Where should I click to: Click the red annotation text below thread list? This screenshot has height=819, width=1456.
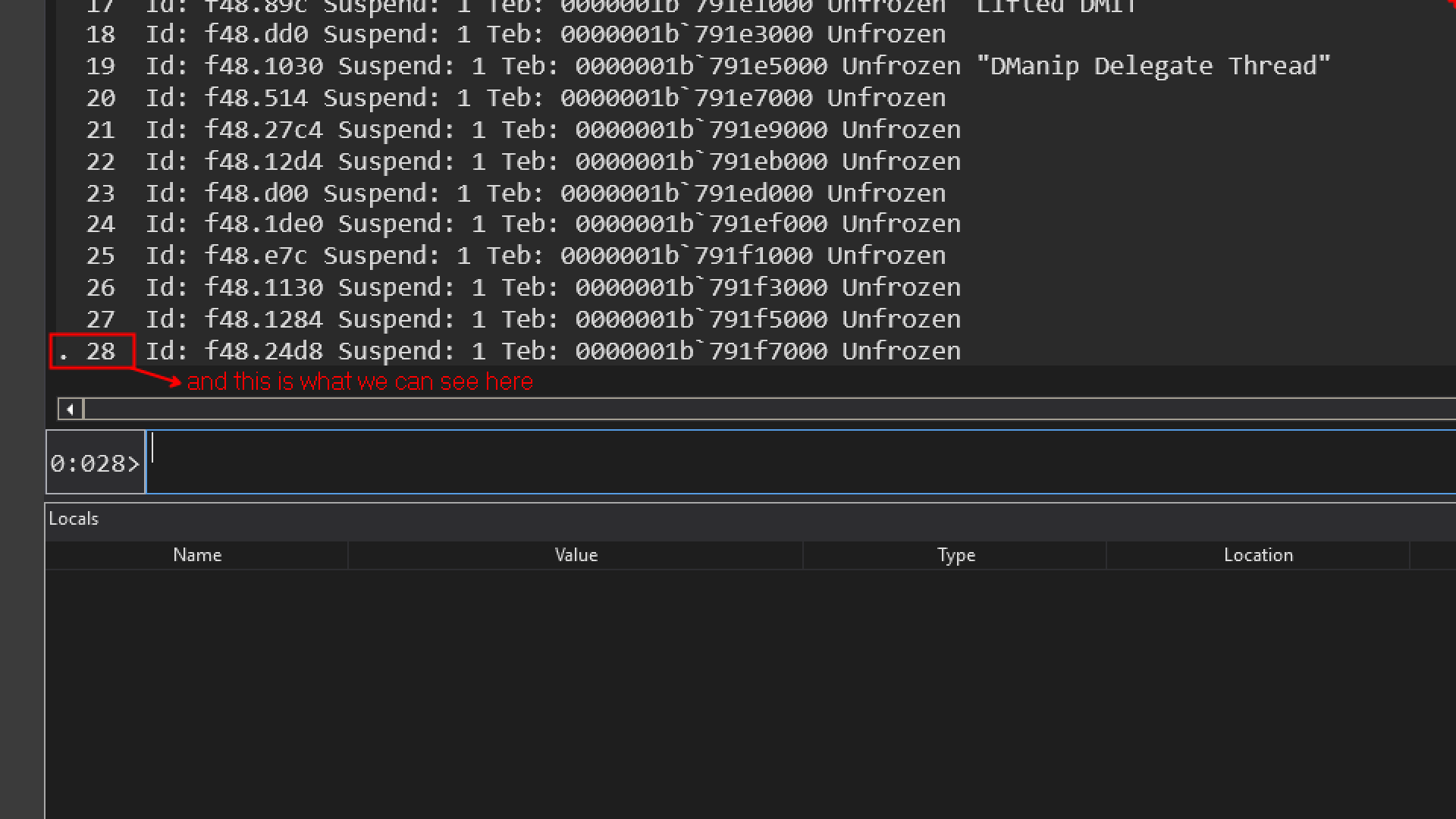[x=359, y=381]
